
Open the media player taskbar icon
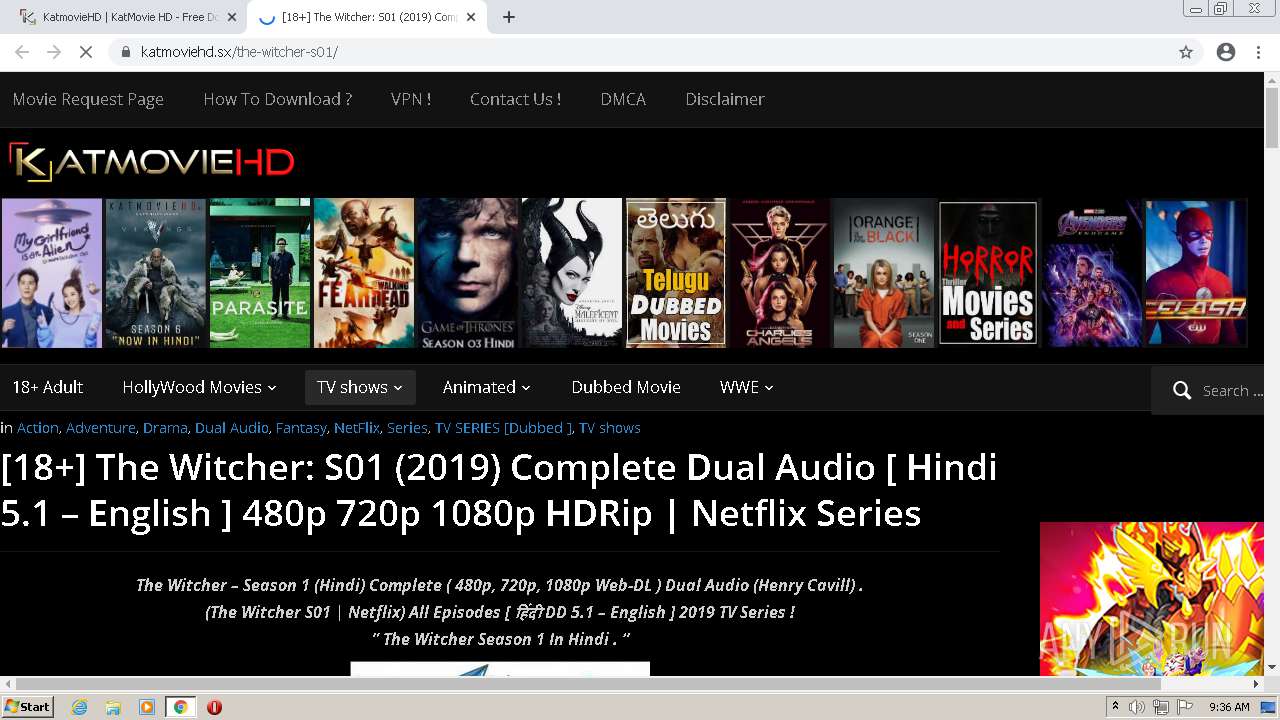pyautogui.click(x=147, y=707)
